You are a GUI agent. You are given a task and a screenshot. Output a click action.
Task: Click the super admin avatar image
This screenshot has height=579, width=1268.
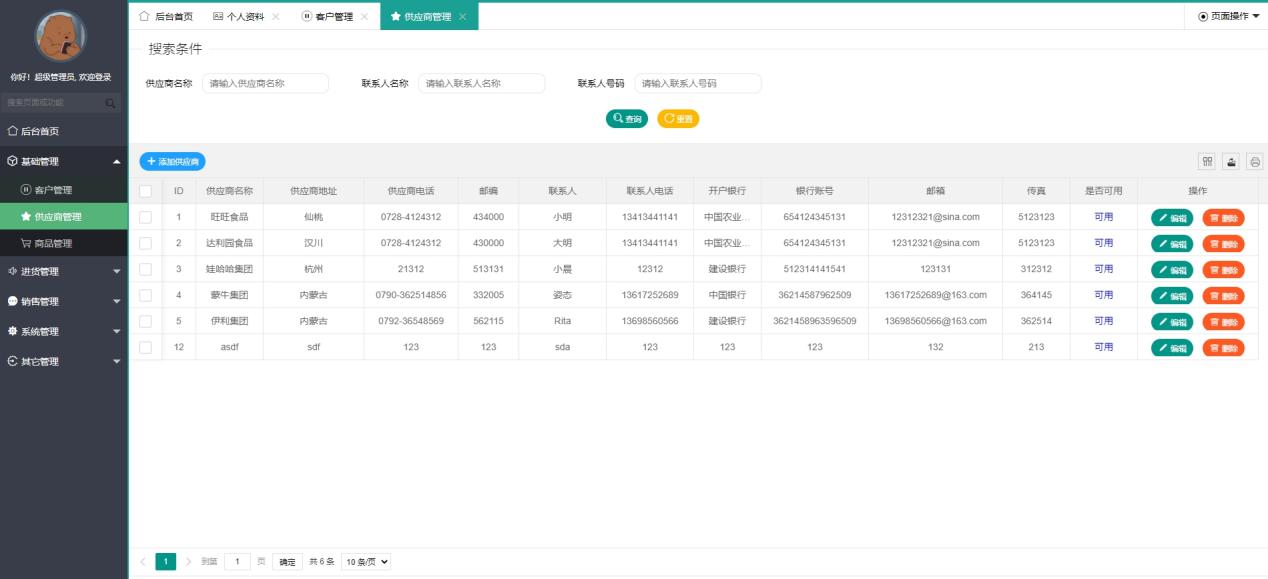click(60, 37)
